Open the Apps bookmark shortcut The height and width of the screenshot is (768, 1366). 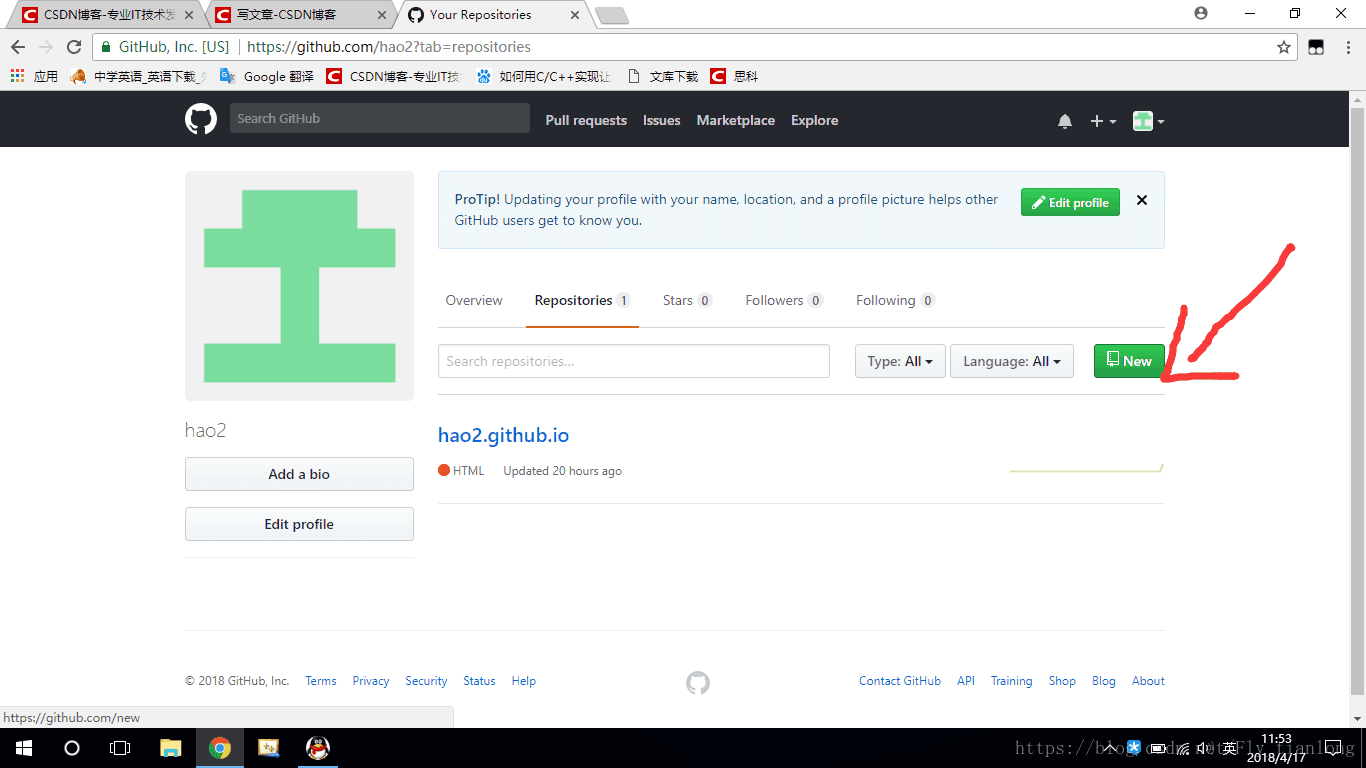click(x=35, y=76)
